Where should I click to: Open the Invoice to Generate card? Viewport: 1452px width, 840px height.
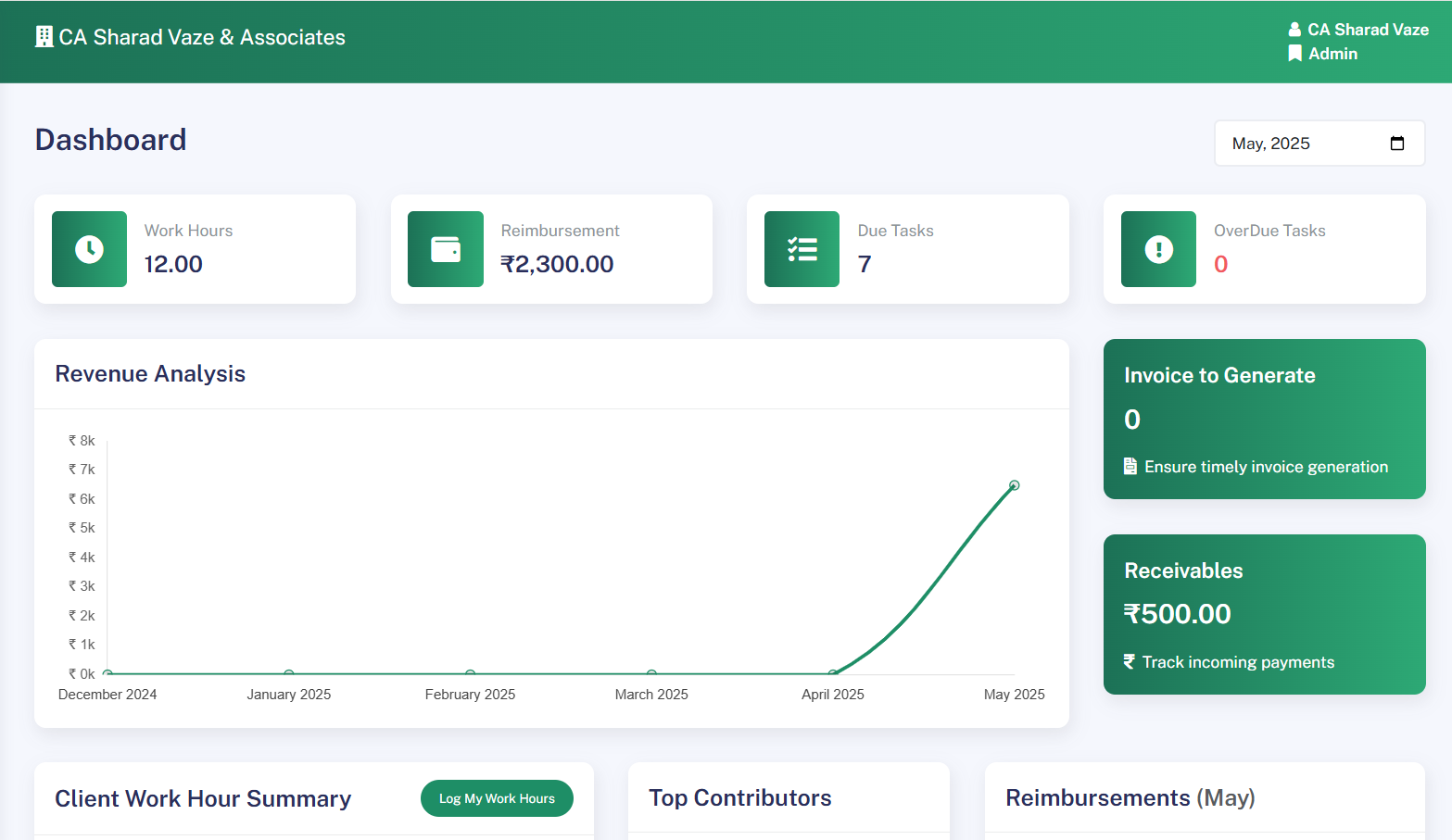pyautogui.click(x=1264, y=419)
